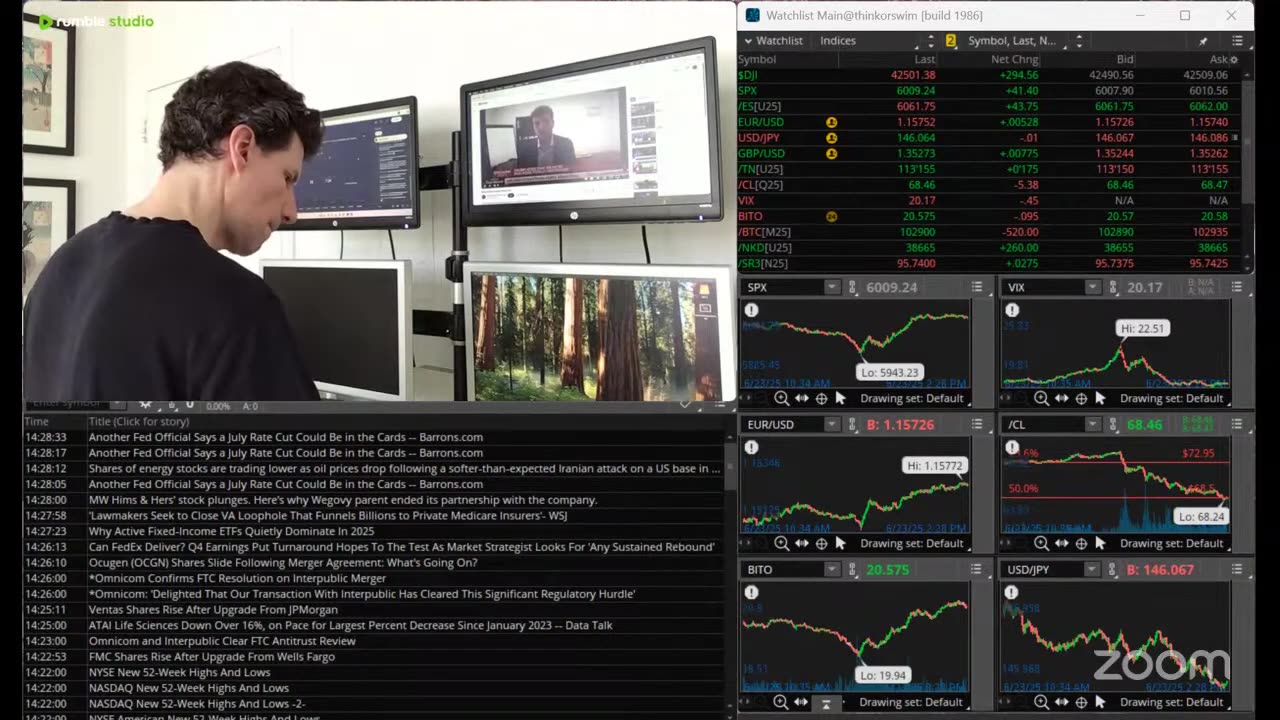Expand /CL symbol dropdown arrow
The height and width of the screenshot is (720, 1280).
point(1091,424)
